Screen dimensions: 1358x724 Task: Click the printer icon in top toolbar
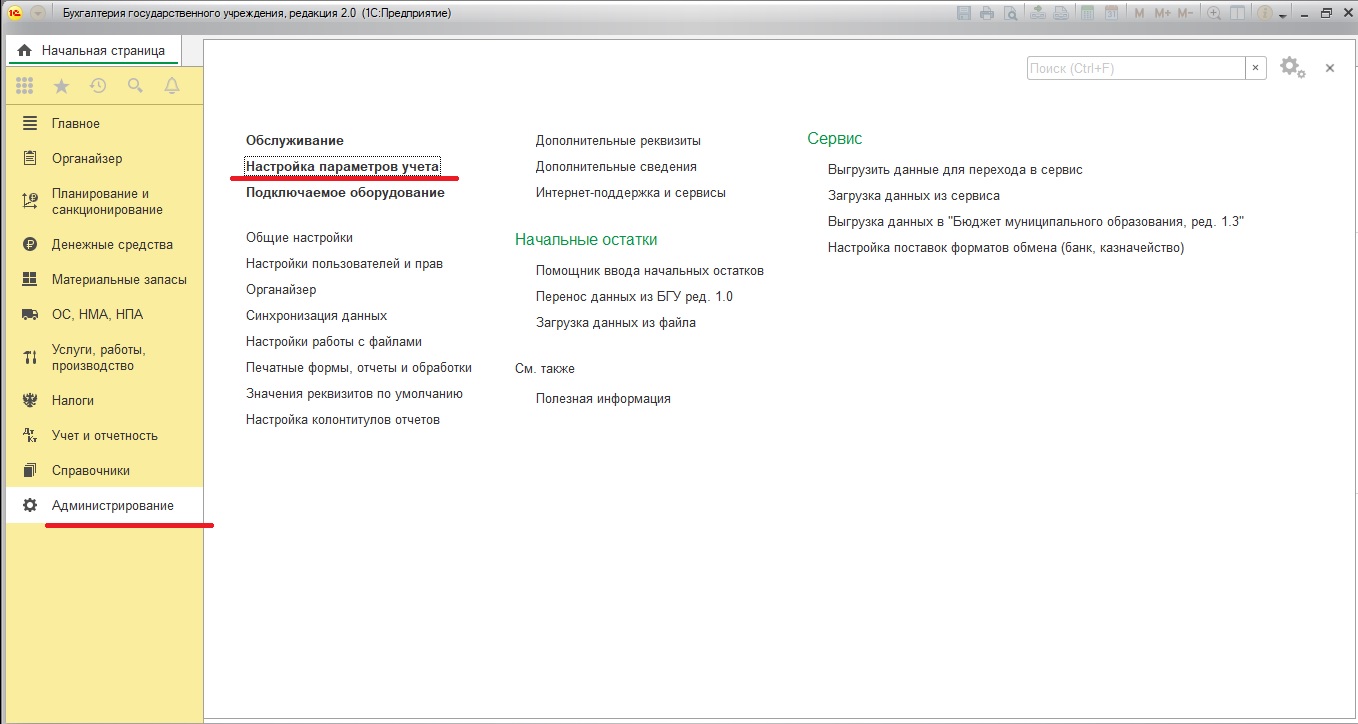(987, 13)
